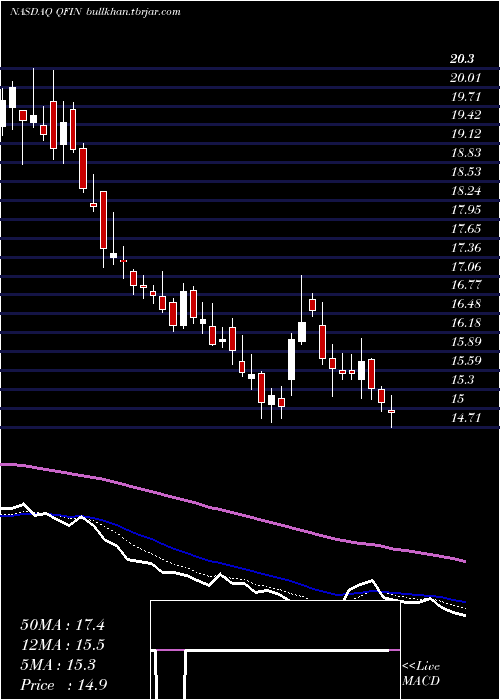
Task: Click the 5MA : 15.3 readout
Action: [x=58, y=665]
